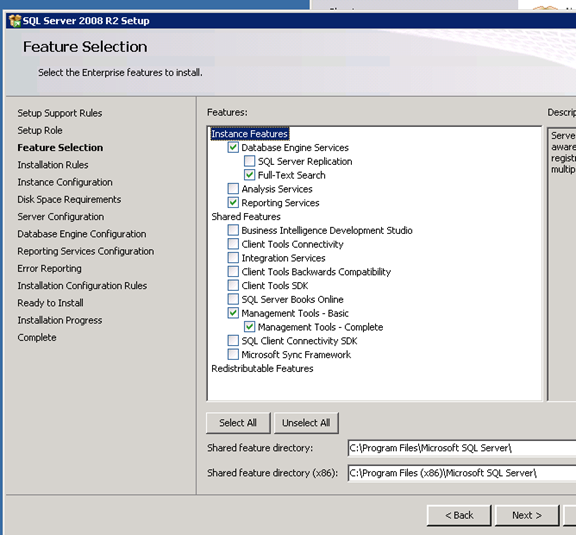Check SQL Server Books Online checkbox
Viewport: 576px width, 535px height.
233,299
